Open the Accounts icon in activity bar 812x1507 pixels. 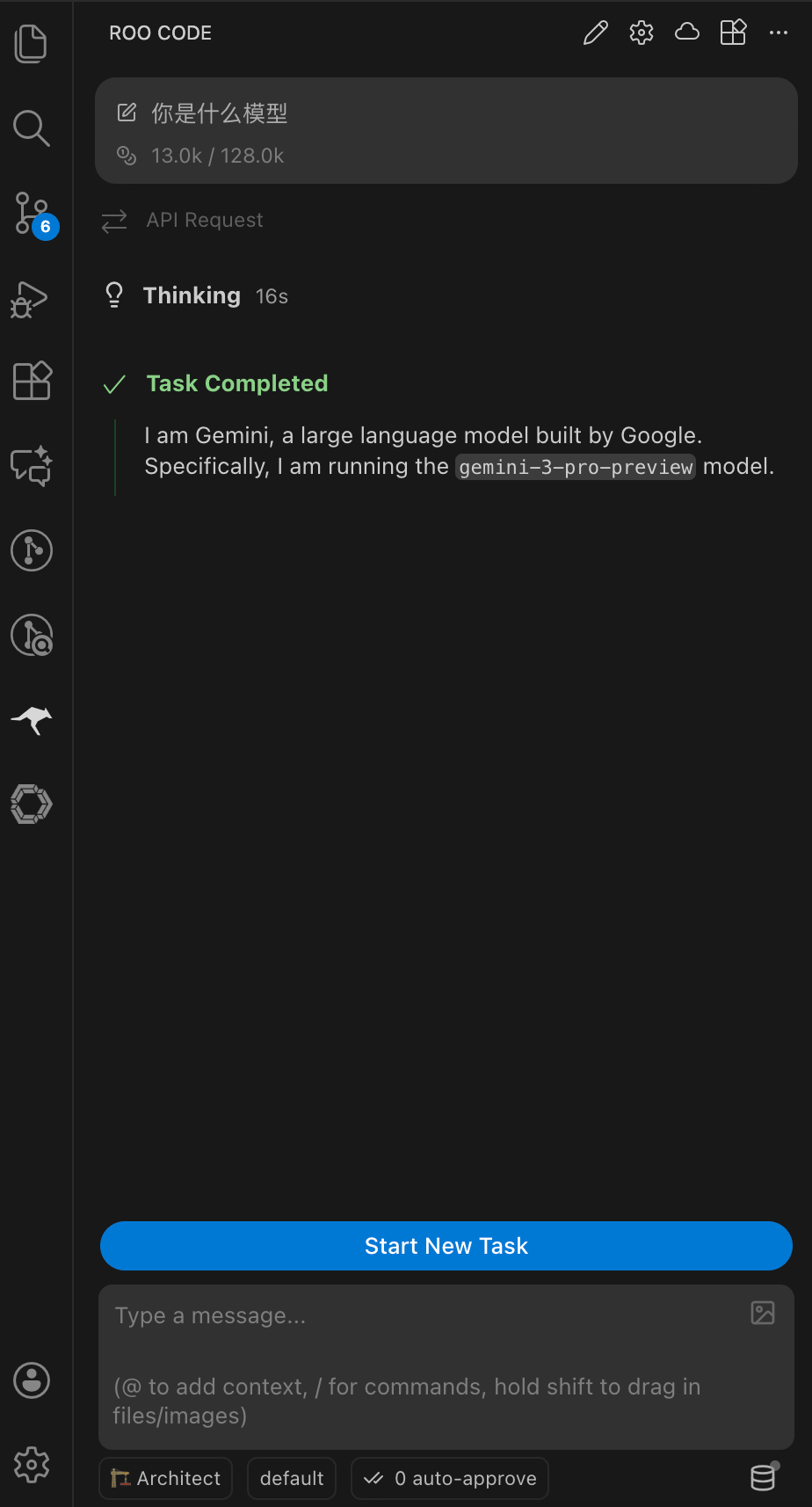32,1380
